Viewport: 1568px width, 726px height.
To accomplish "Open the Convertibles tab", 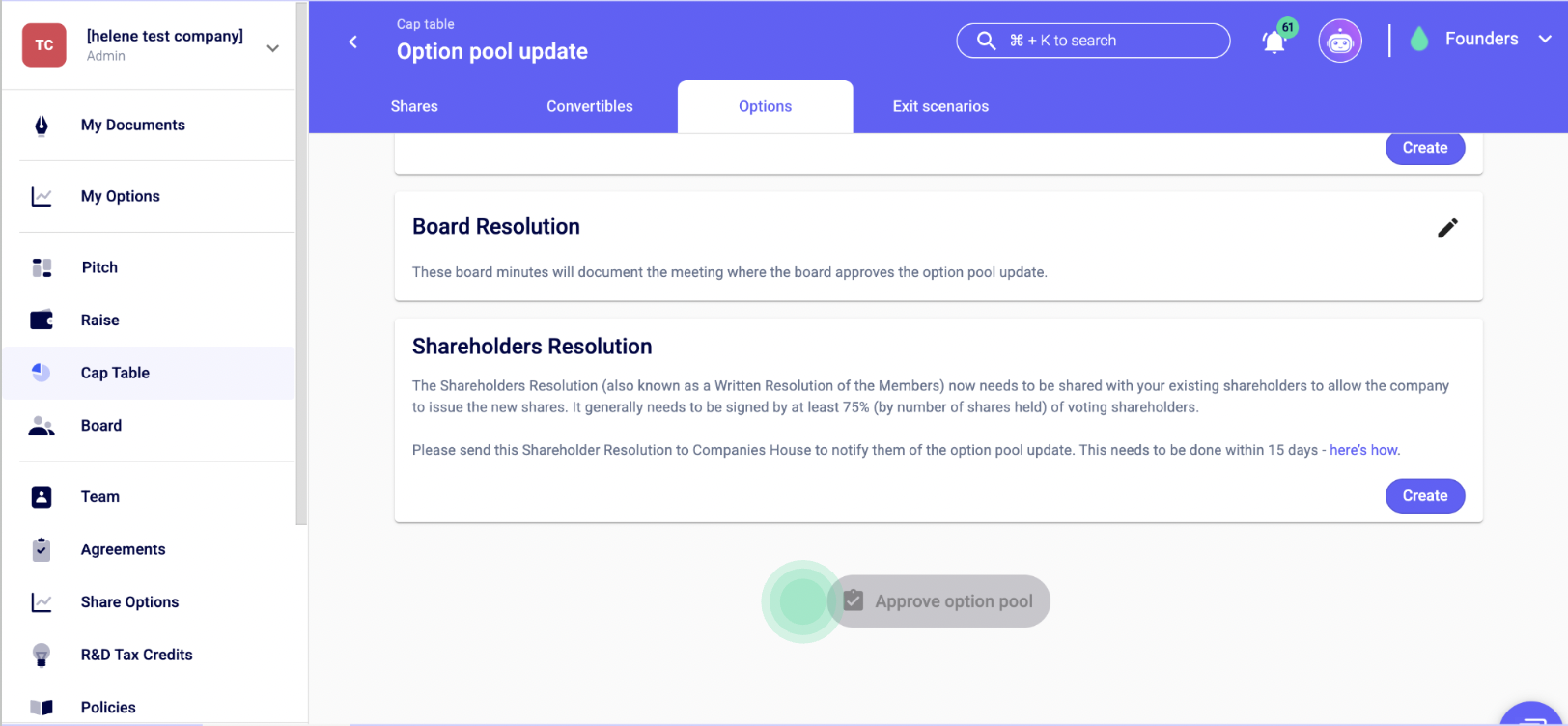I will 590,106.
